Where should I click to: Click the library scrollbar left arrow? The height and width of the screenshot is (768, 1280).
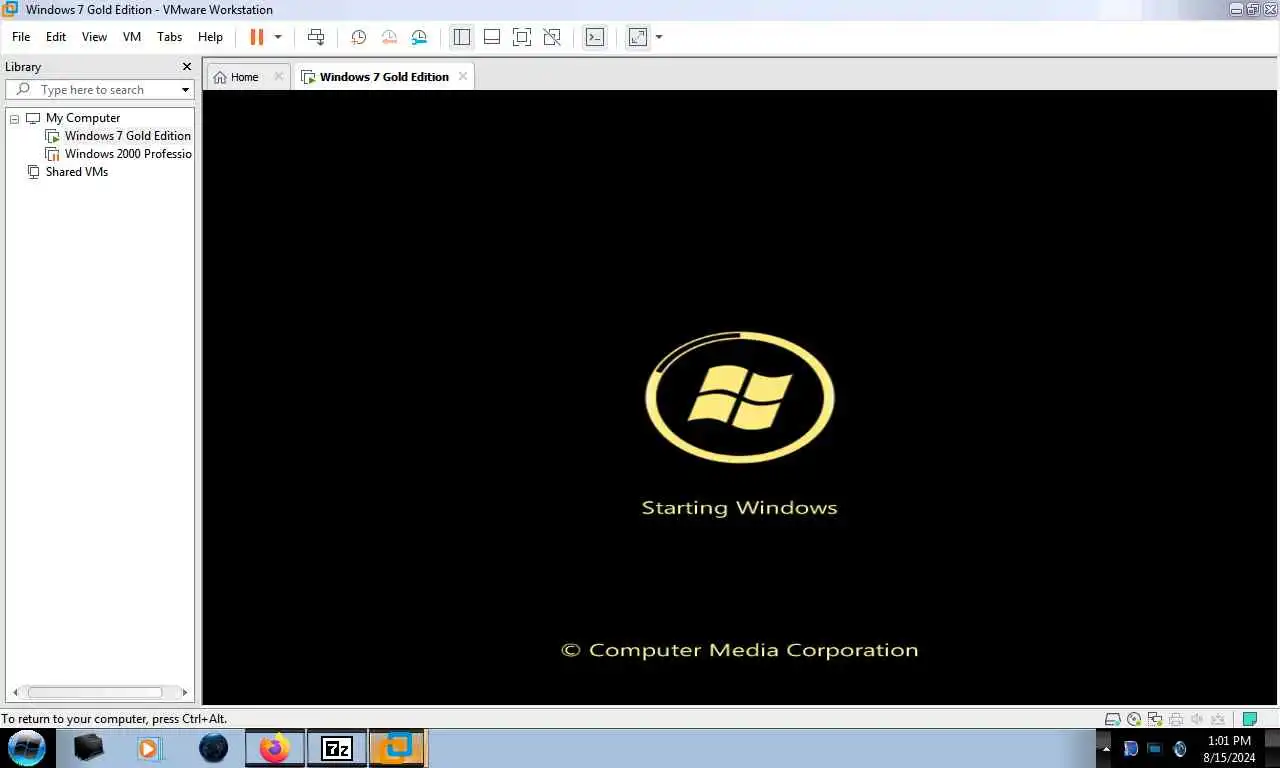(15, 692)
